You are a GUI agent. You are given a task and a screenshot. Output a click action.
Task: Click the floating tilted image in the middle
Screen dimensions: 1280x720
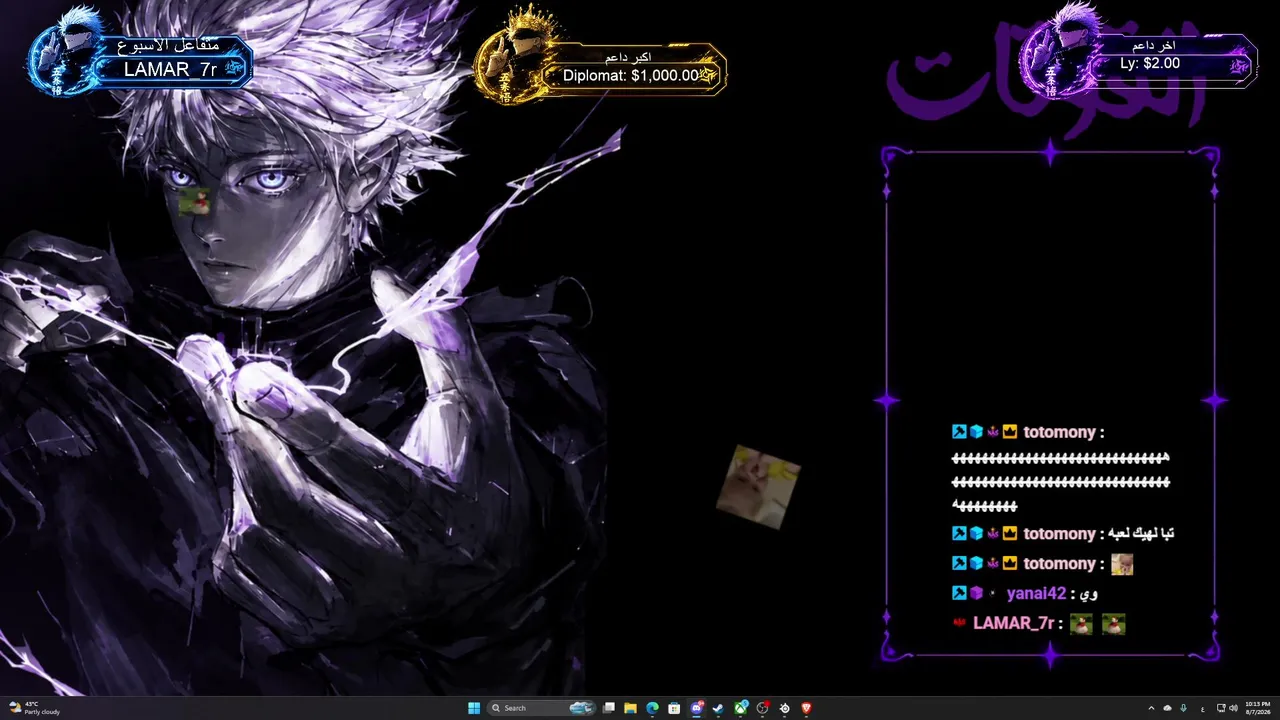click(x=758, y=487)
